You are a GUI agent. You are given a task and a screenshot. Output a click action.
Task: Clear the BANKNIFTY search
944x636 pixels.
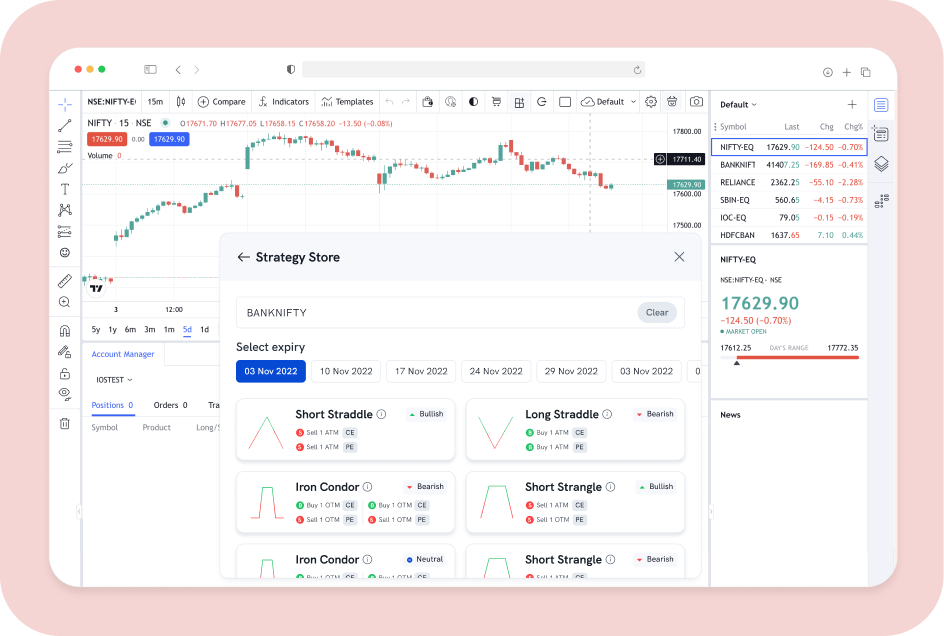pos(657,313)
